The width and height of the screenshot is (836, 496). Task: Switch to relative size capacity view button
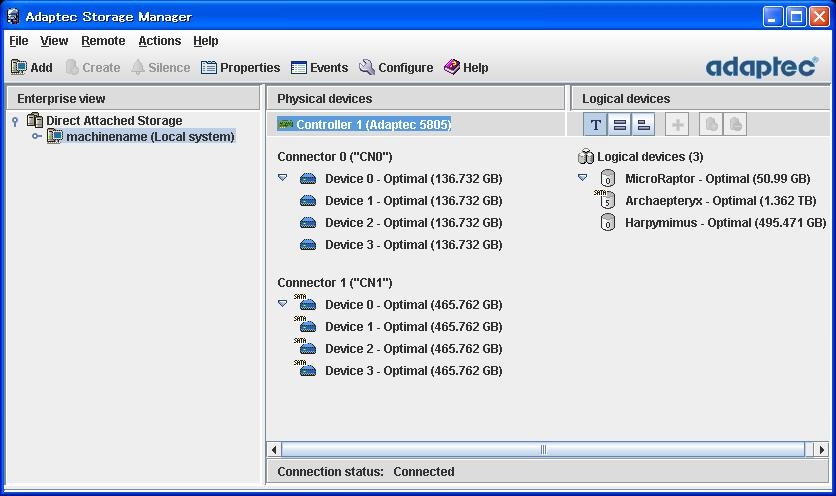pos(643,125)
